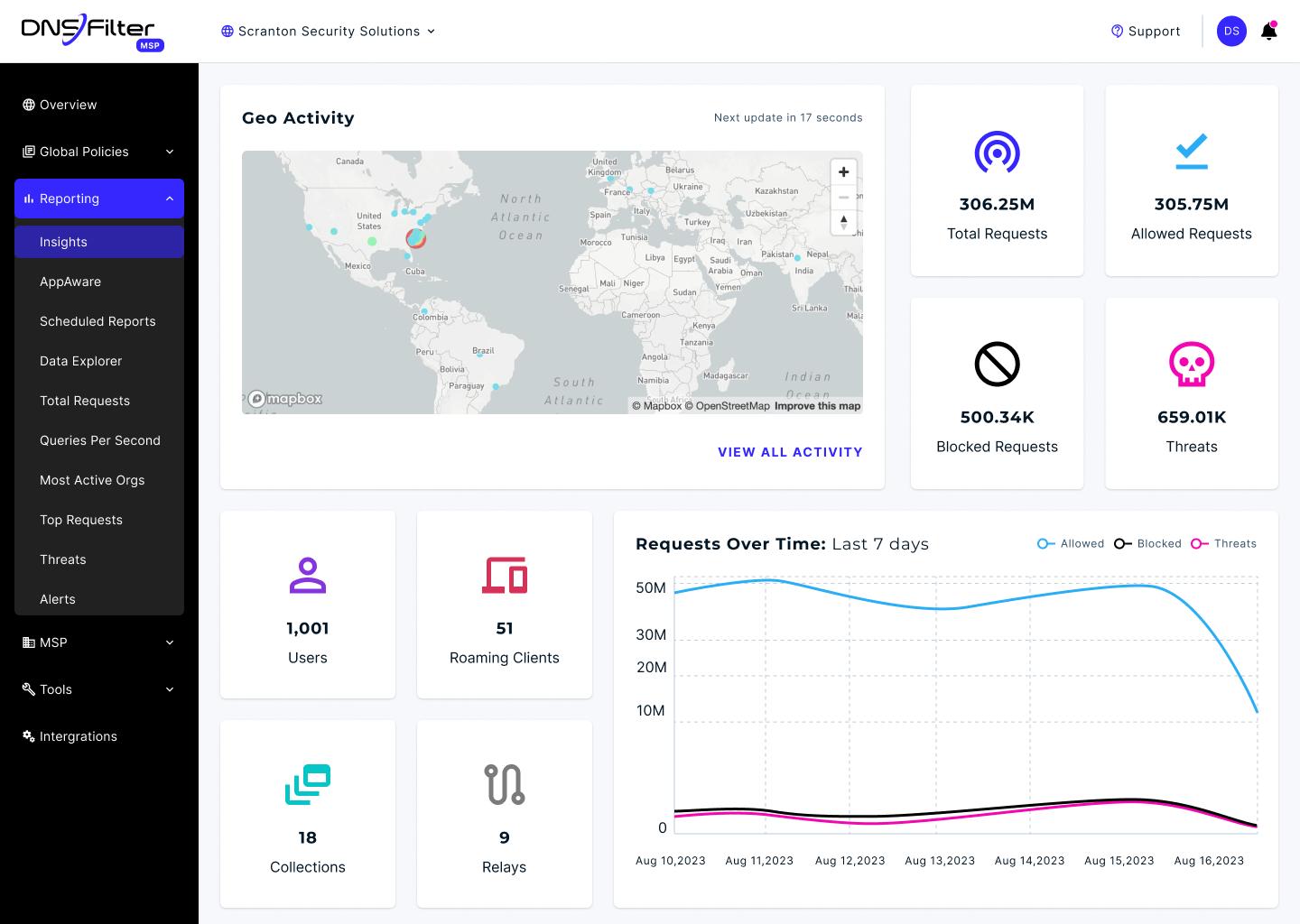Zoom in on the Geo Activity map
The image size is (1300, 924).
click(843, 171)
